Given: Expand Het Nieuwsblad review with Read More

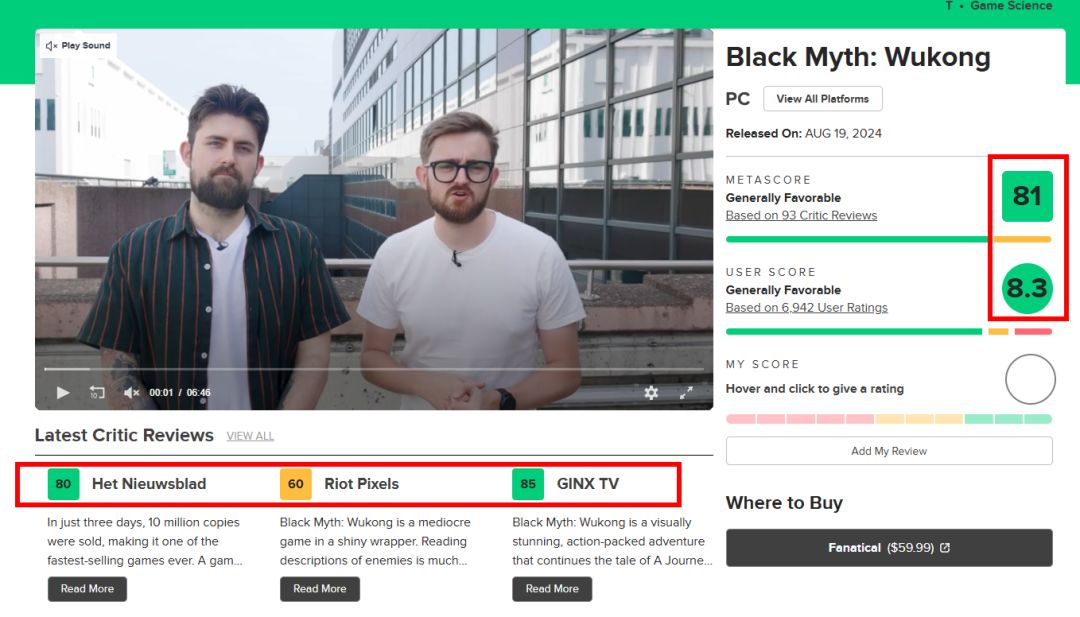Looking at the screenshot, I should pyautogui.click(x=87, y=589).
